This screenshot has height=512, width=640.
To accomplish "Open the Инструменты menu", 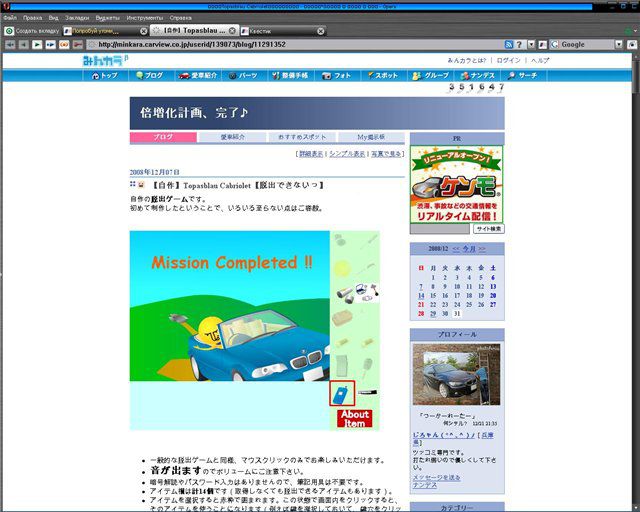I will tap(144, 18).
